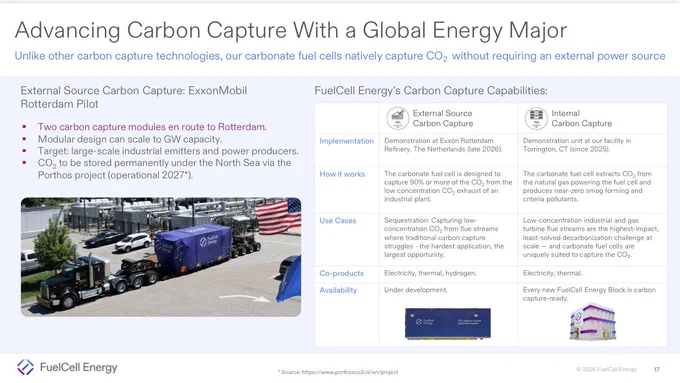The width and height of the screenshot is (680, 383).
Task: Click subtitle about carbonate fuel cells
Action: [340, 56]
